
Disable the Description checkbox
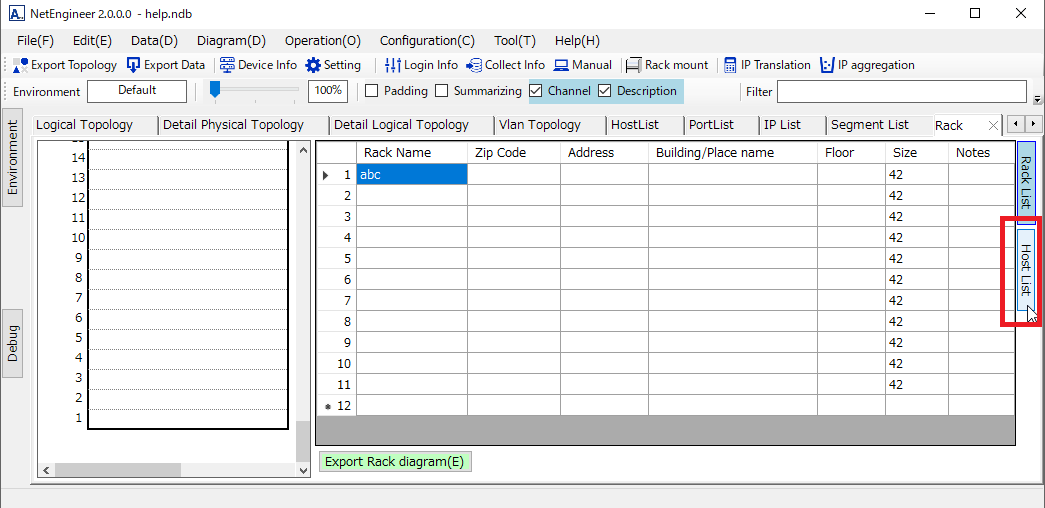[x=604, y=91]
